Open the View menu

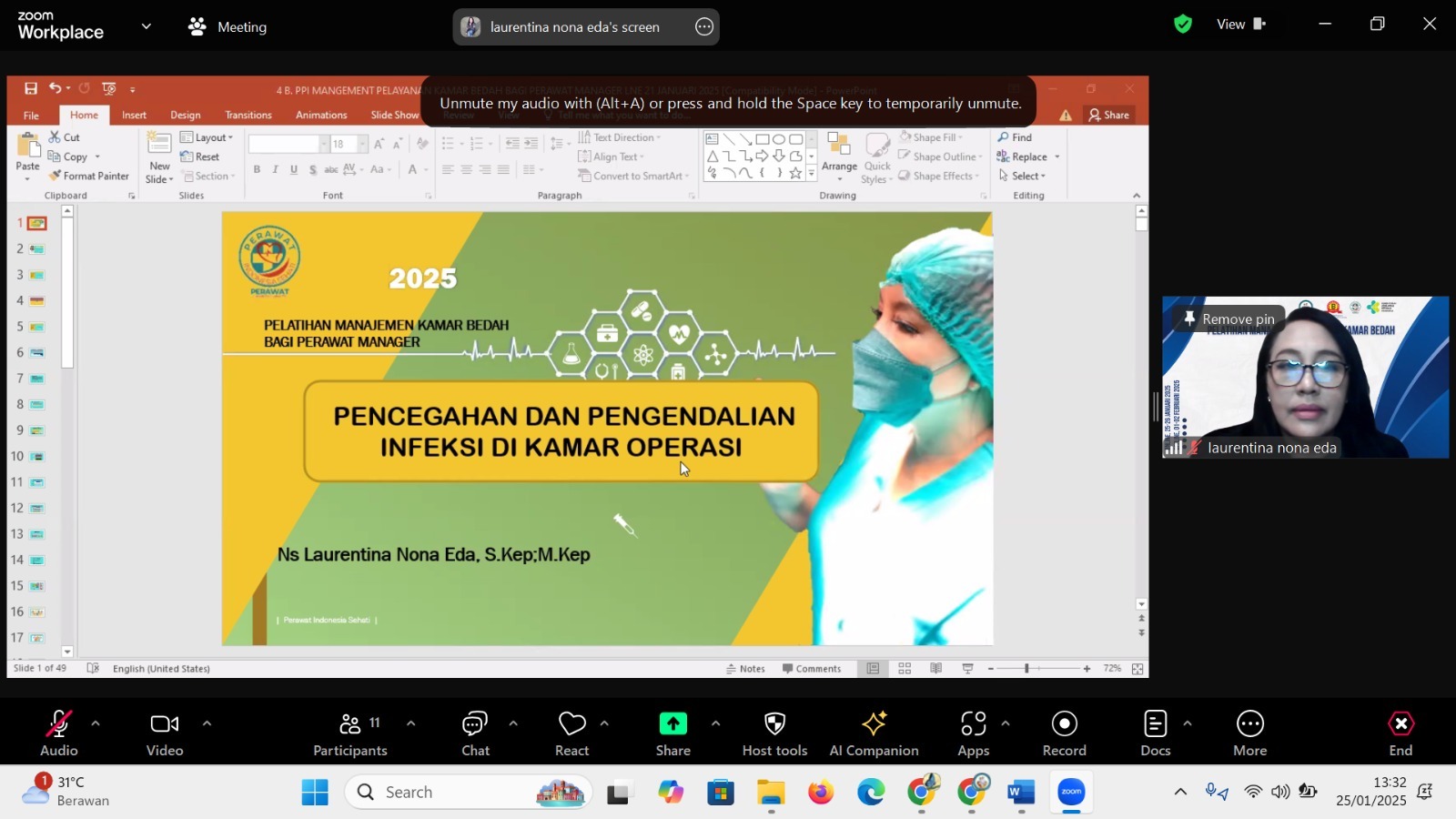pos(1240,25)
